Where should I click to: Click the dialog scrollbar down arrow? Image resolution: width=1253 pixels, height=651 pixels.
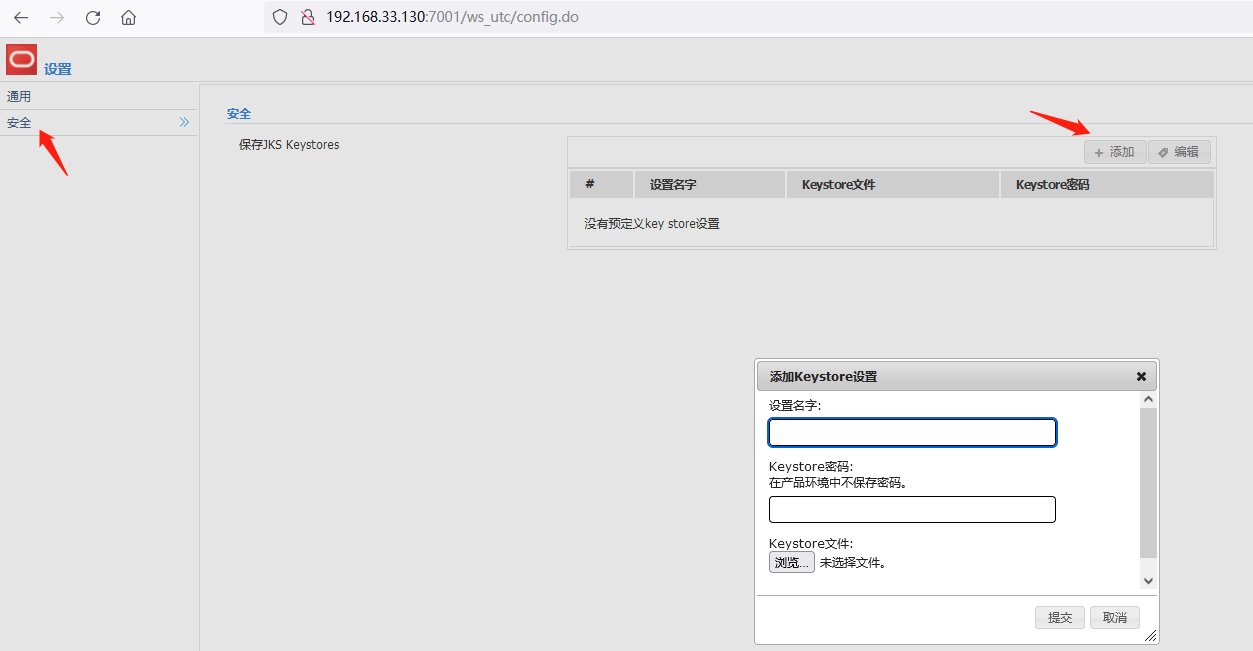click(x=1148, y=581)
